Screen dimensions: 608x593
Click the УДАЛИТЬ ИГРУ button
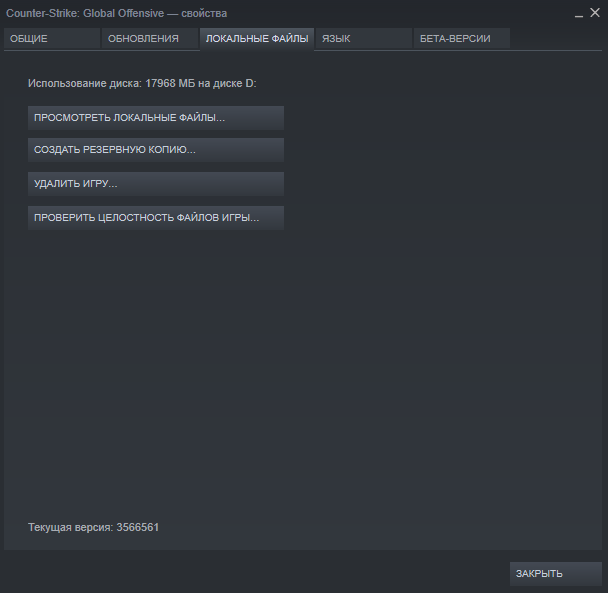pos(156,184)
